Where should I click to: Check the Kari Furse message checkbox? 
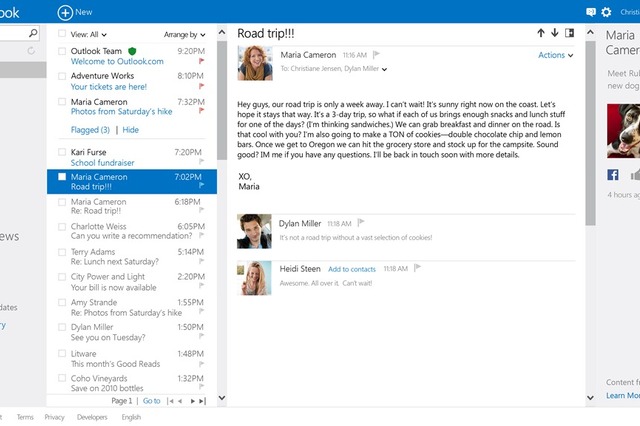(62, 152)
